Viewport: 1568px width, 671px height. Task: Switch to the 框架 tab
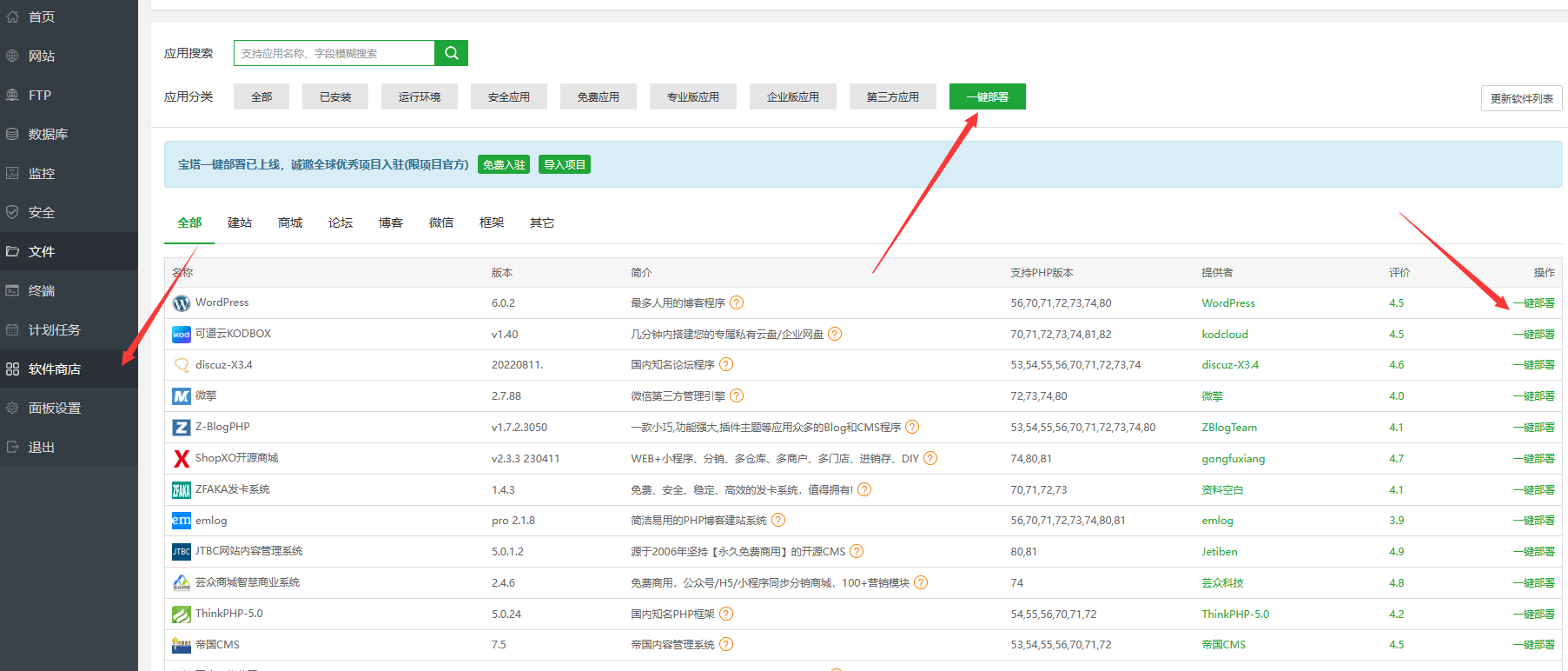(x=492, y=223)
